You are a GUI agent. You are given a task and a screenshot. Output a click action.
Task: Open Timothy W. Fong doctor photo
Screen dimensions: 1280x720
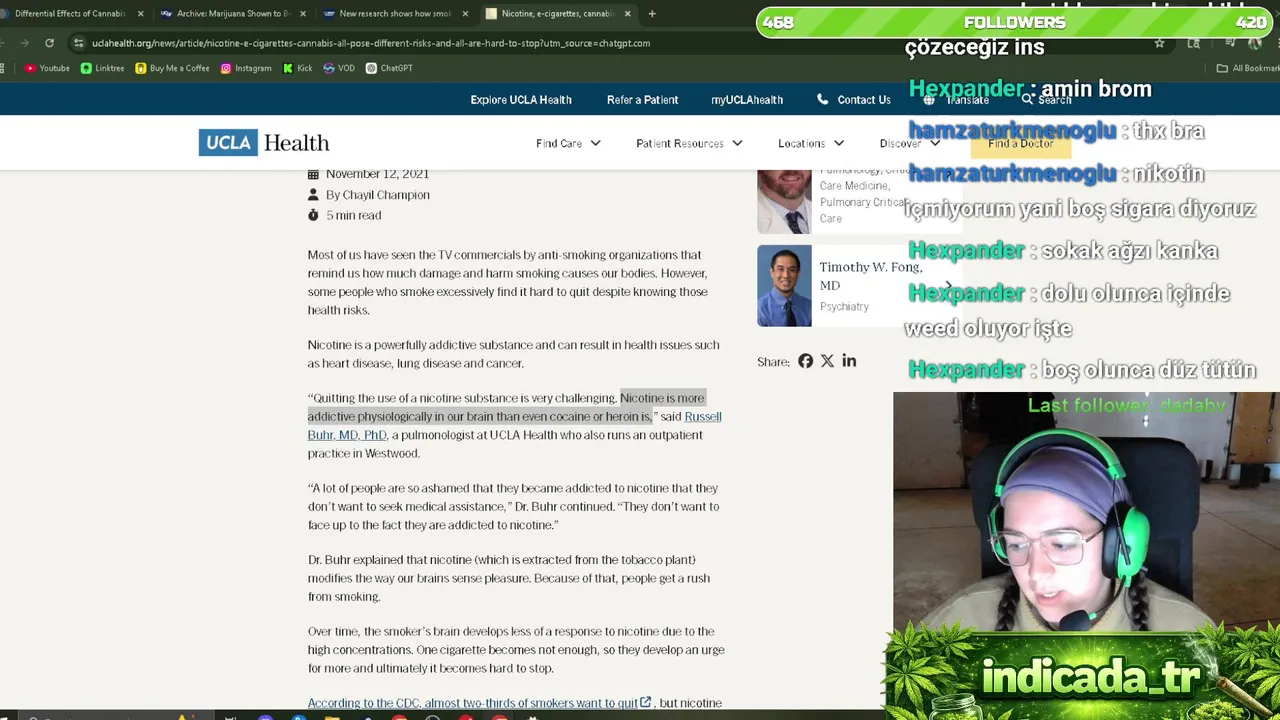click(784, 286)
